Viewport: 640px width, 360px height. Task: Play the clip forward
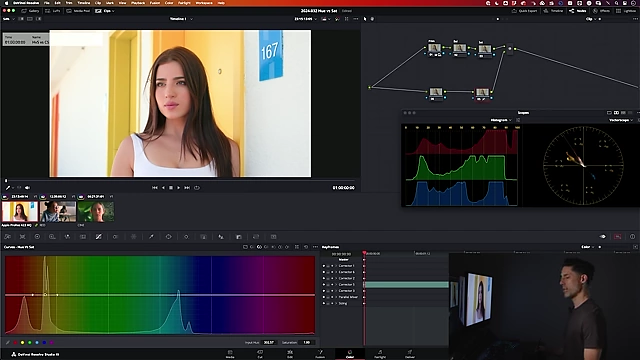point(178,188)
